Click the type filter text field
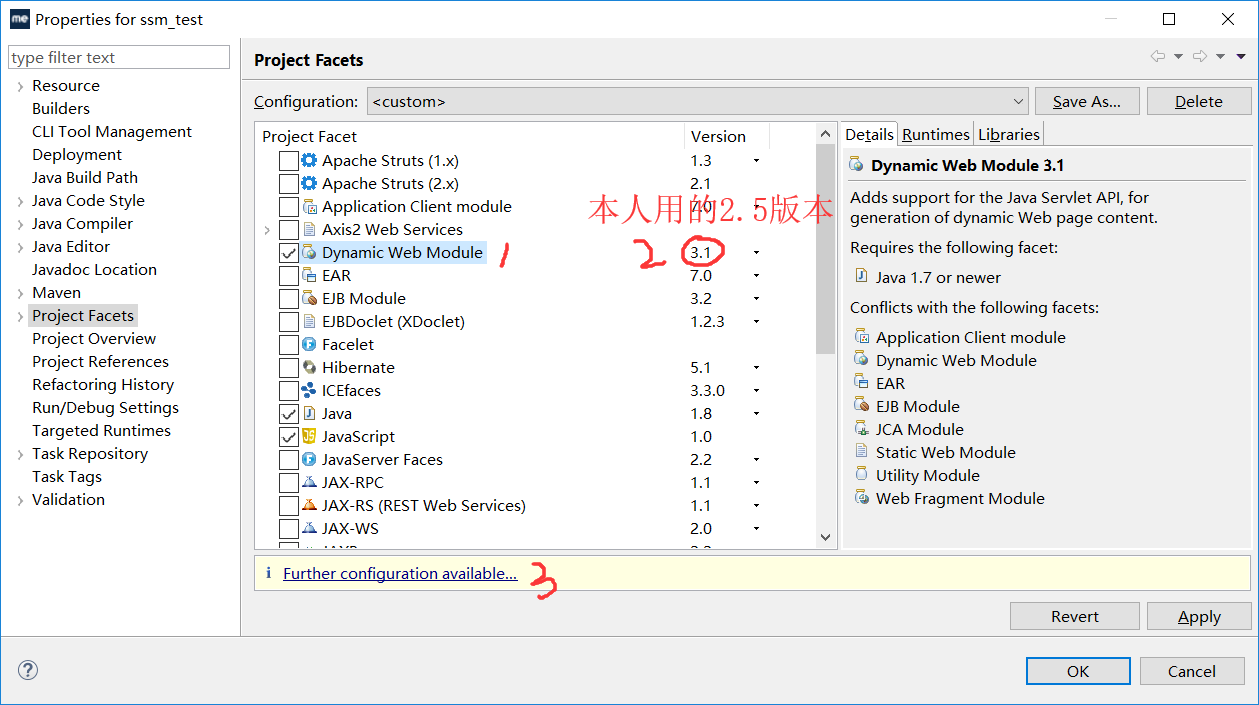The height and width of the screenshot is (705, 1259). (x=119, y=57)
